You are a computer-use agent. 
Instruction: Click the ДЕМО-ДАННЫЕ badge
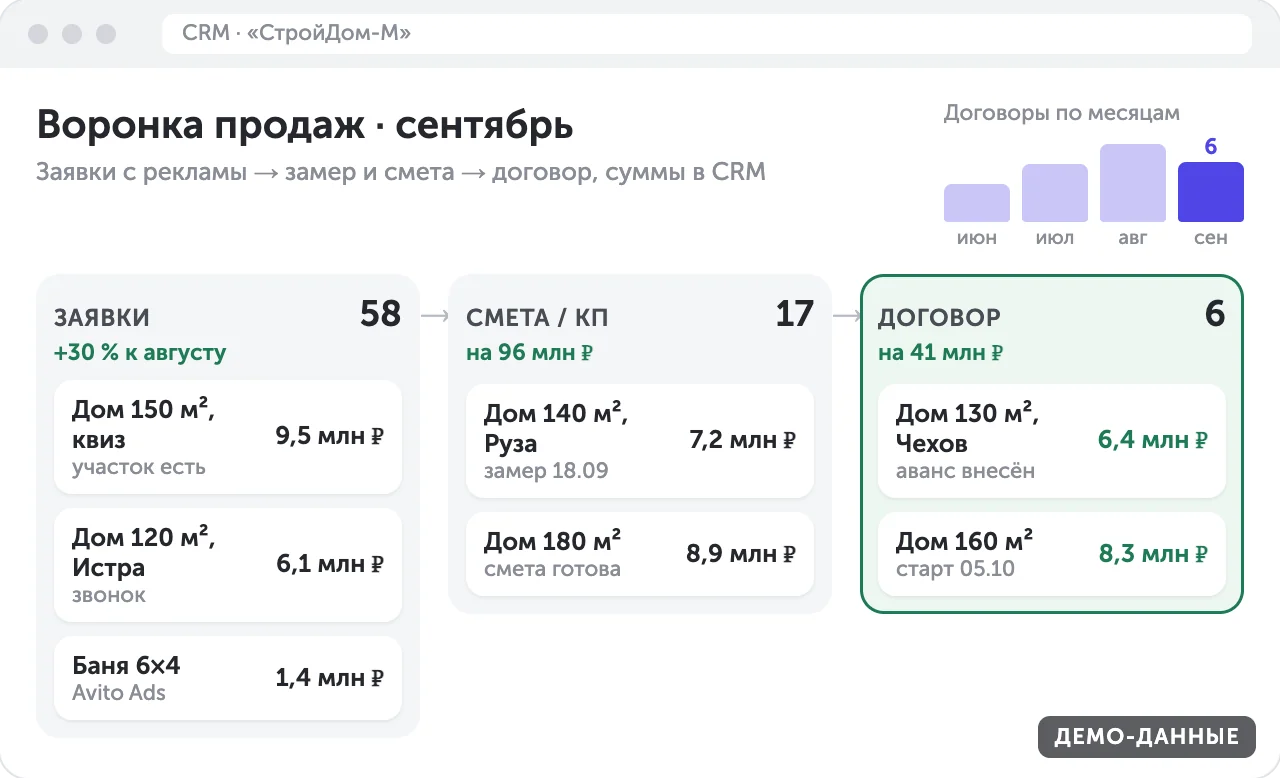coord(1146,737)
